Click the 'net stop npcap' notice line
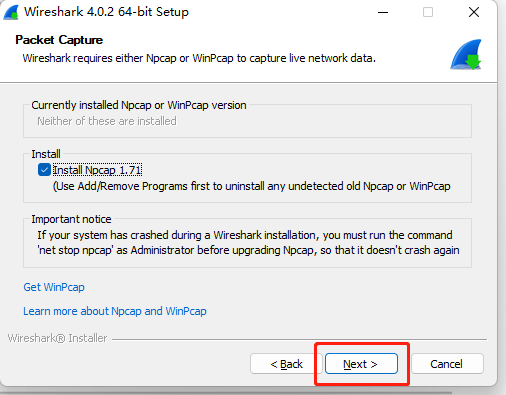506x395 pixels. click(x=248, y=250)
